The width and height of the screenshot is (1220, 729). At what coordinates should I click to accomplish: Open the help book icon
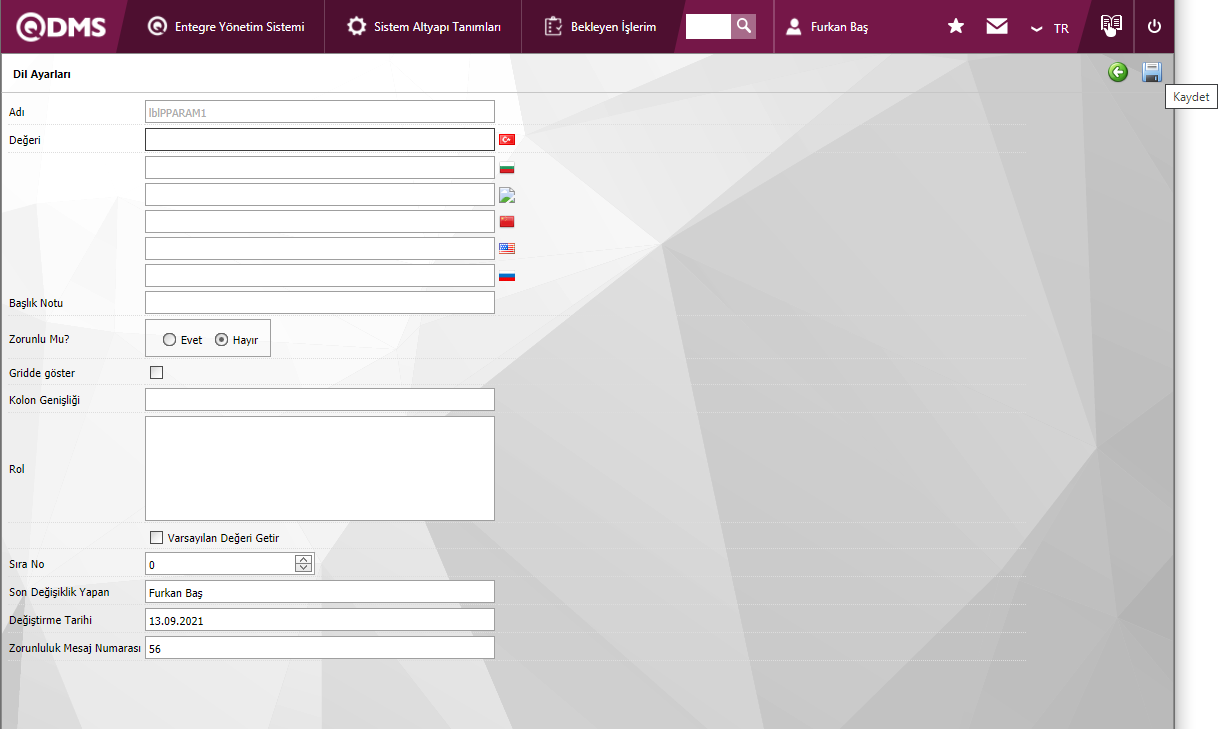coord(1111,26)
